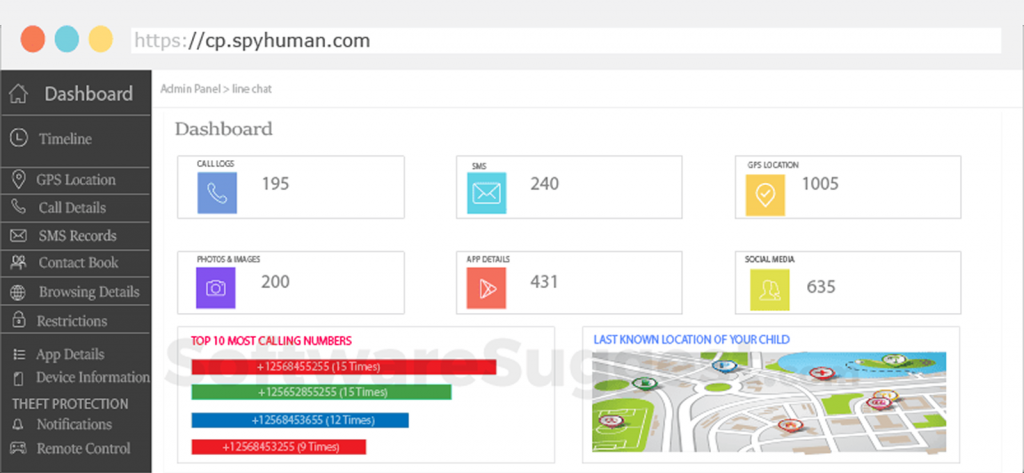Viewport: 1024px width, 473px height.
Task: Click the SMS envelope icon tile
Action: pyautogui.click(x=487, y=193)
